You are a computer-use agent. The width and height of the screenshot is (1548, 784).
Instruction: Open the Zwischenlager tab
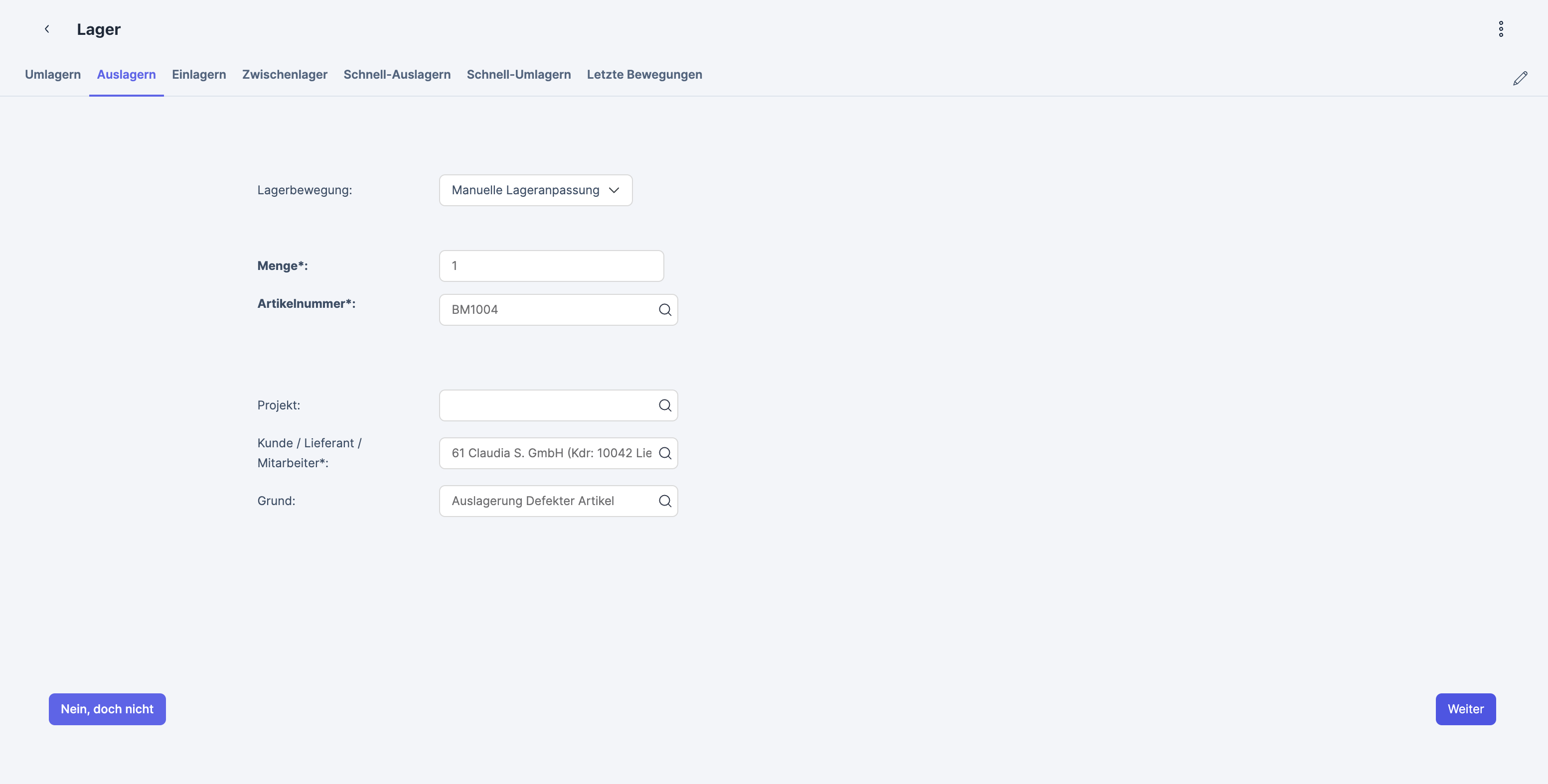click(285, 75)
